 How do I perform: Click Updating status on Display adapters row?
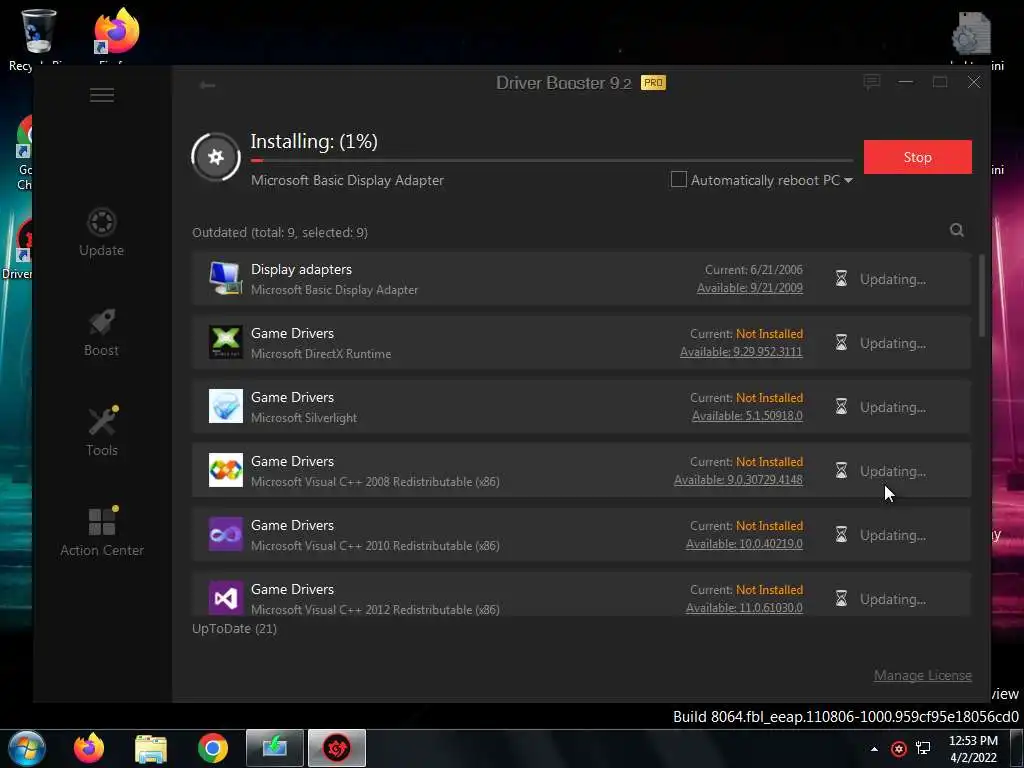893,280
